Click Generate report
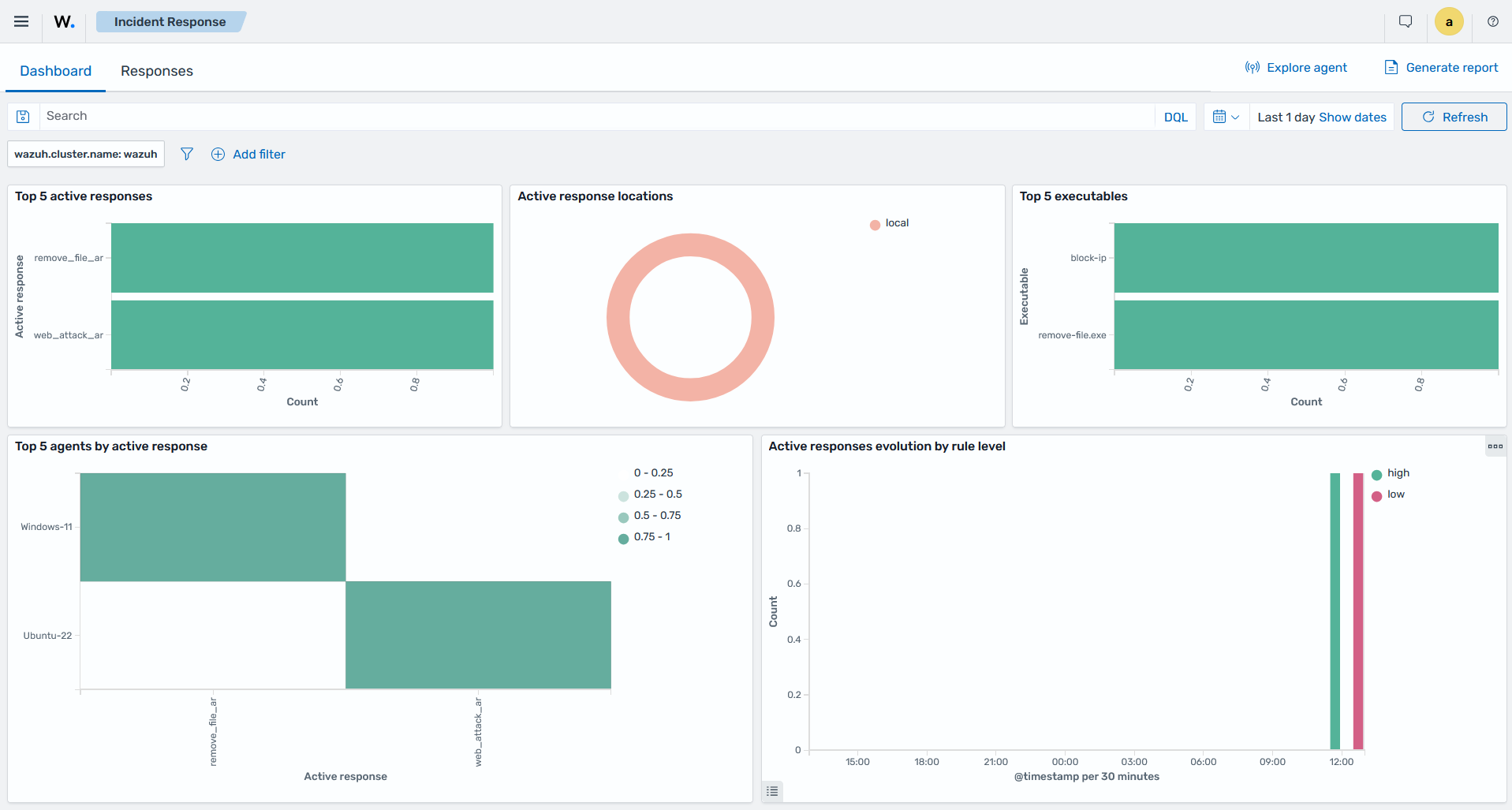Image resolution: width=1512 pixels, height=810 pixels. pos(1441,67)
